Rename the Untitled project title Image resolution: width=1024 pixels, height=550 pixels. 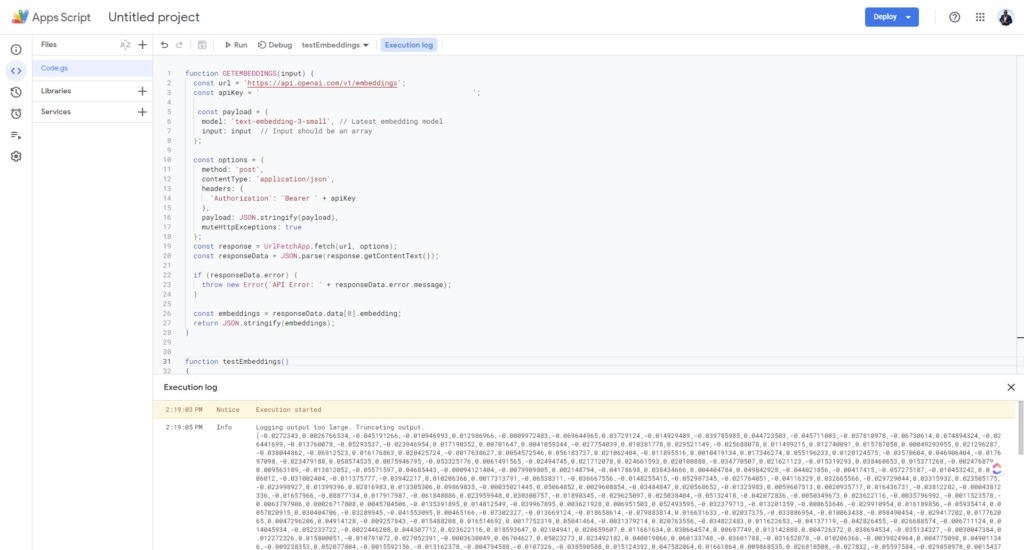154,18
